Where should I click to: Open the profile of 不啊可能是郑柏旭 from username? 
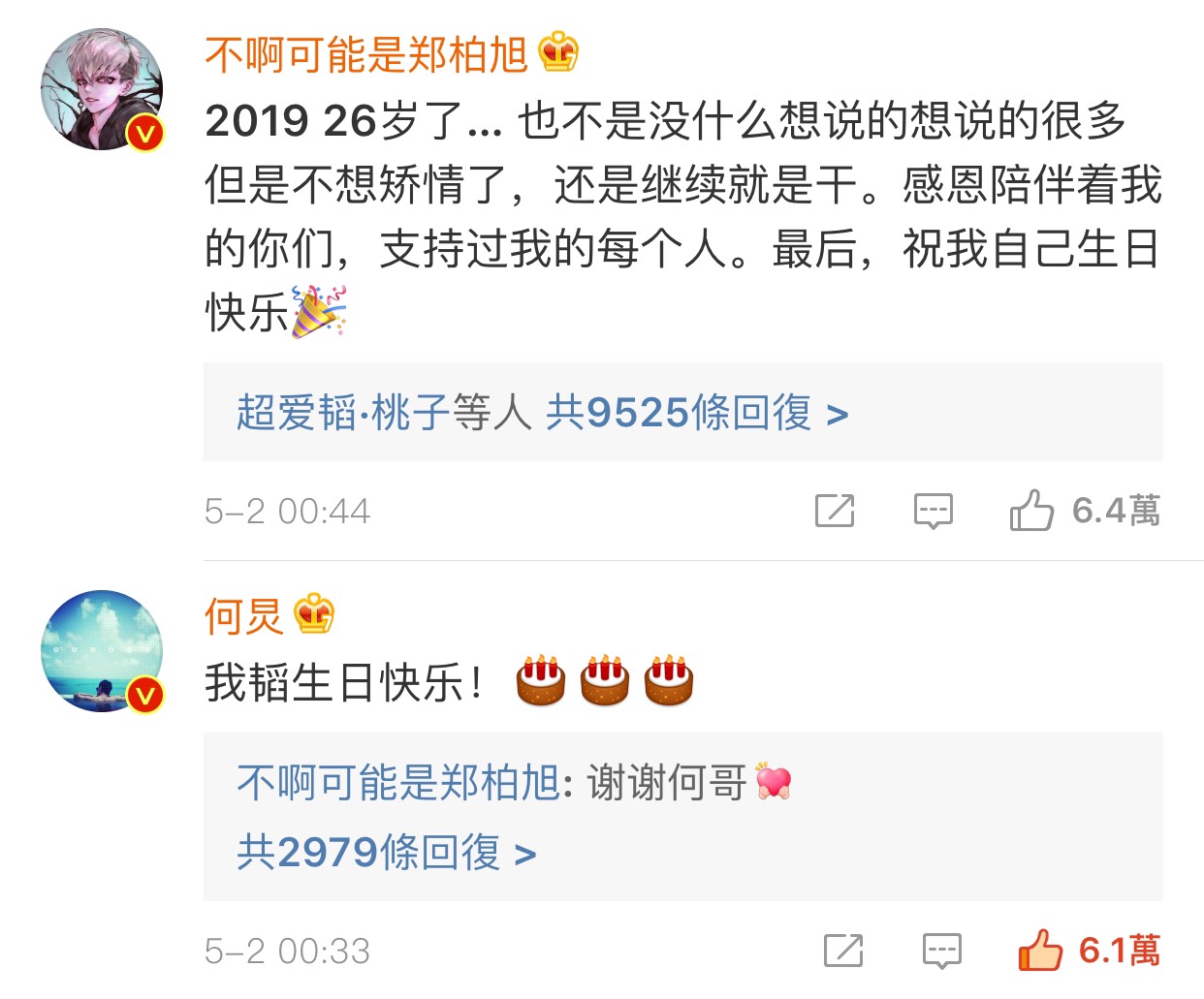pyautogui.click(x=366, y=54)
